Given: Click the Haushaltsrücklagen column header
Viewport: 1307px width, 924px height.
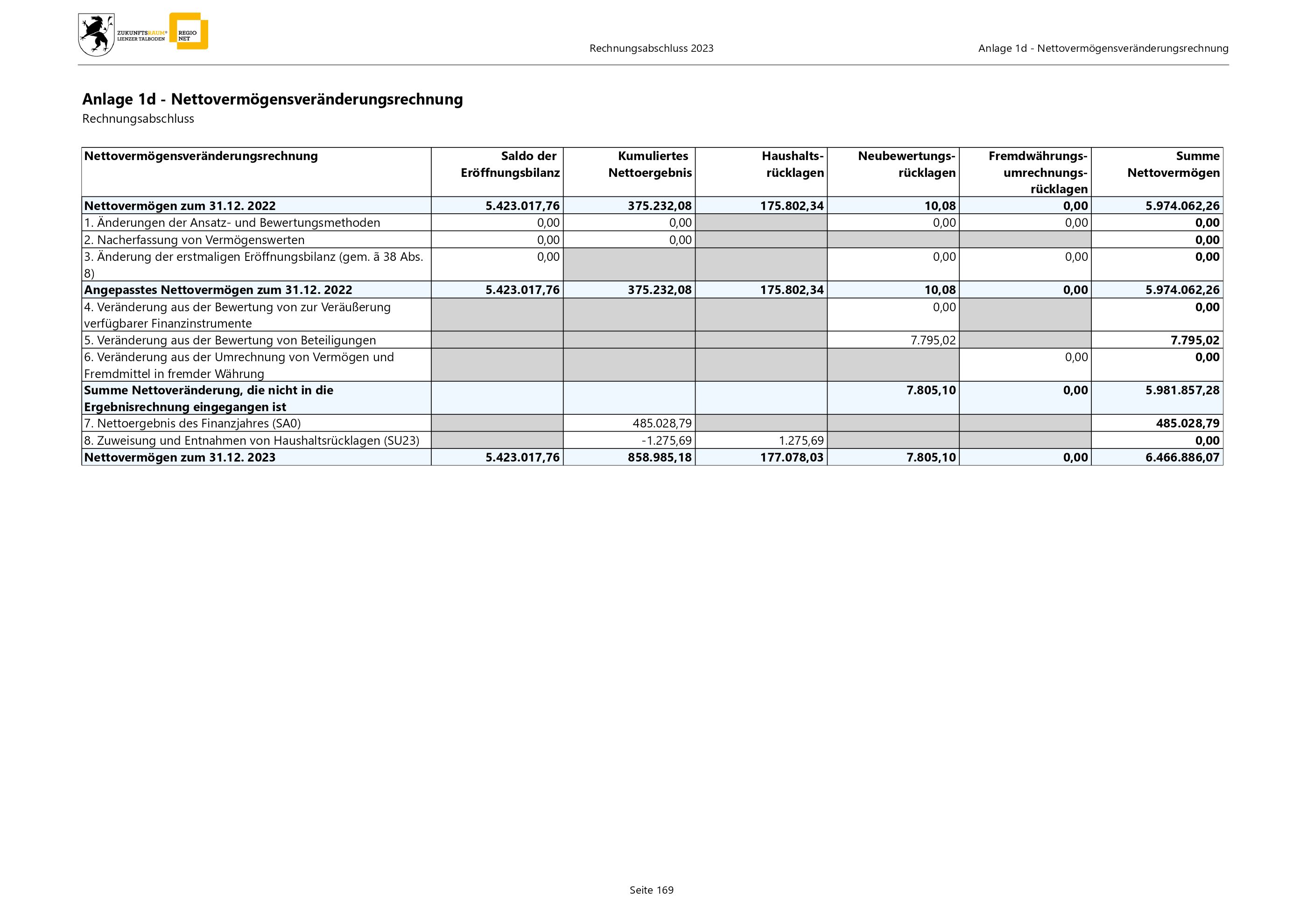Looking at the screenshot, I should pyautogui.click(x=793, y=164).
